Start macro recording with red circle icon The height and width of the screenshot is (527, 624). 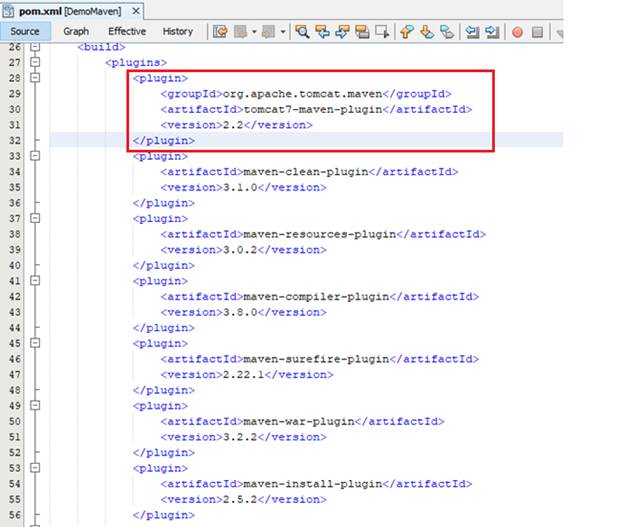[517, 32]
